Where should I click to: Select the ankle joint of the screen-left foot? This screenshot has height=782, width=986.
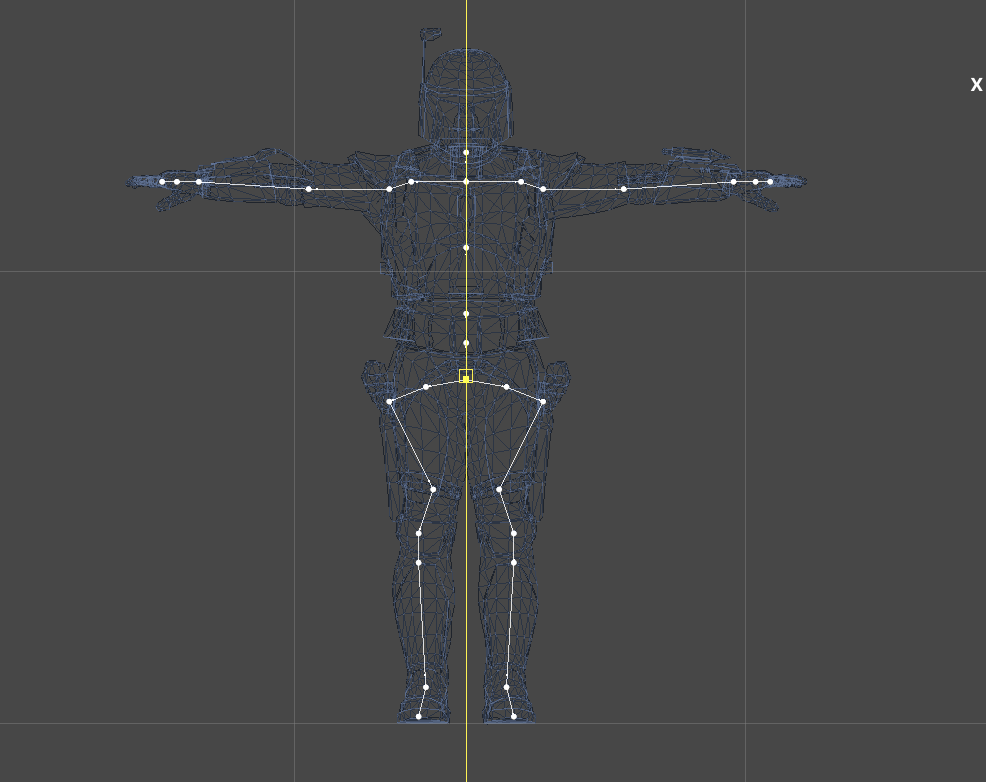pyautogui.click(x=426, y=687)
